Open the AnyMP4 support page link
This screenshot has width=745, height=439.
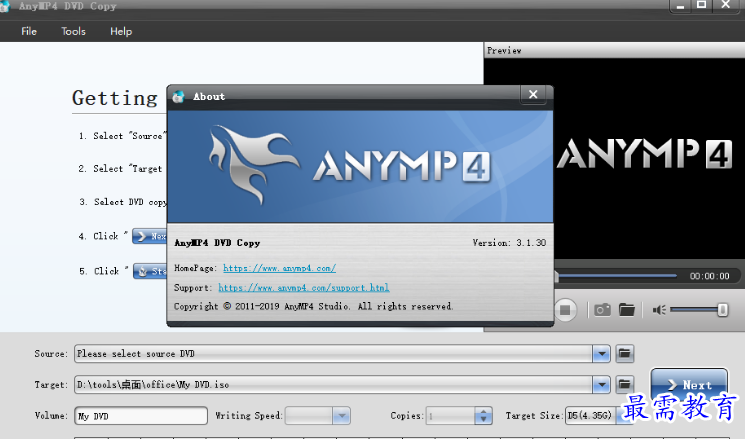304,287
